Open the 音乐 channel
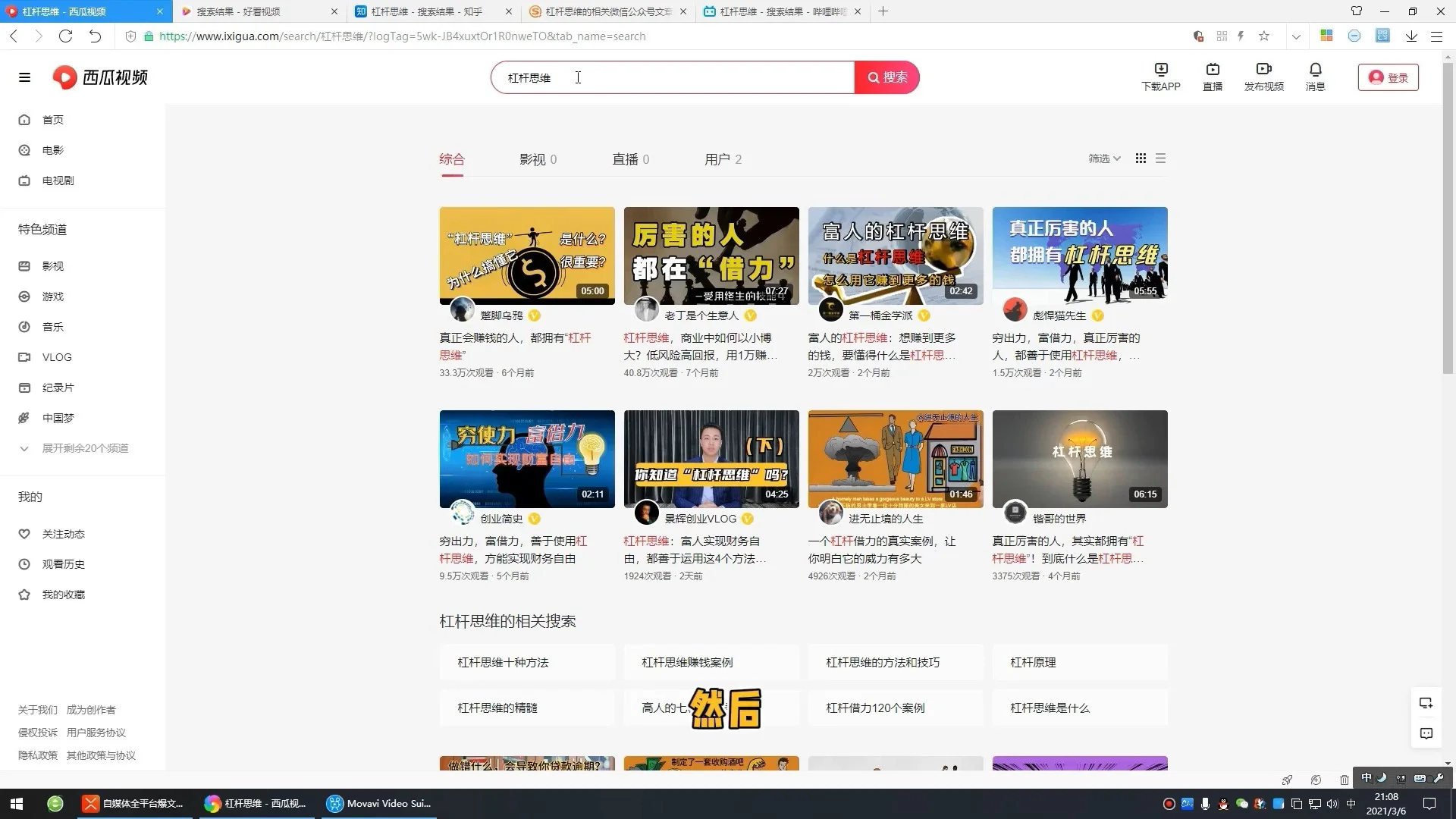The width and height of the screenshot is (1456, 819). [x=53, y=327]
